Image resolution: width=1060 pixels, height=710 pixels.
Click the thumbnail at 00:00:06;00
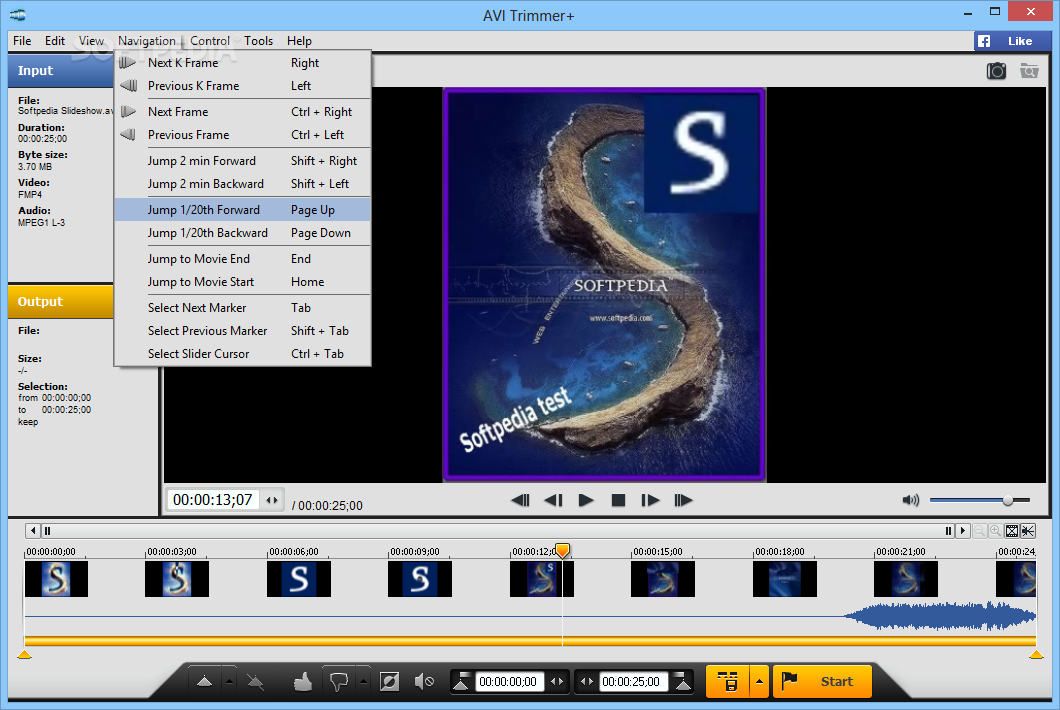coord(299,579)
